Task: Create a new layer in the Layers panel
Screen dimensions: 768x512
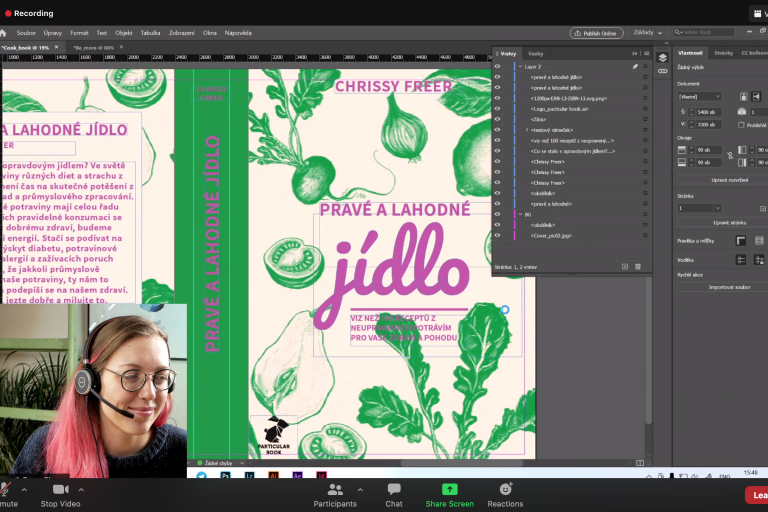Action: coord(625,267)
